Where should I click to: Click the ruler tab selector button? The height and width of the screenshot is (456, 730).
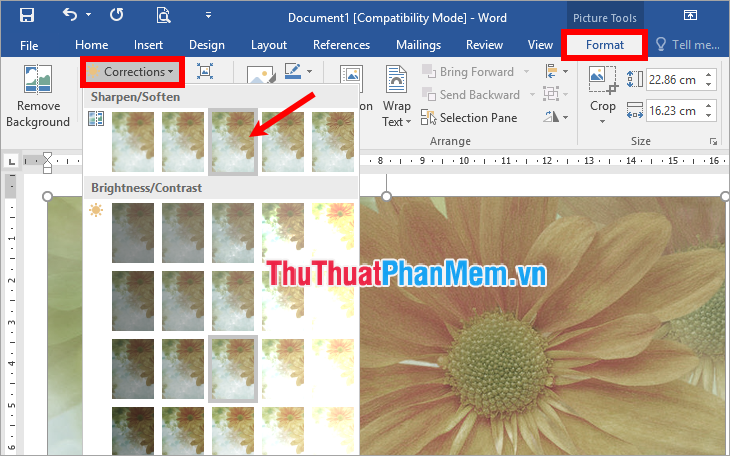click(x=11, y=162)
